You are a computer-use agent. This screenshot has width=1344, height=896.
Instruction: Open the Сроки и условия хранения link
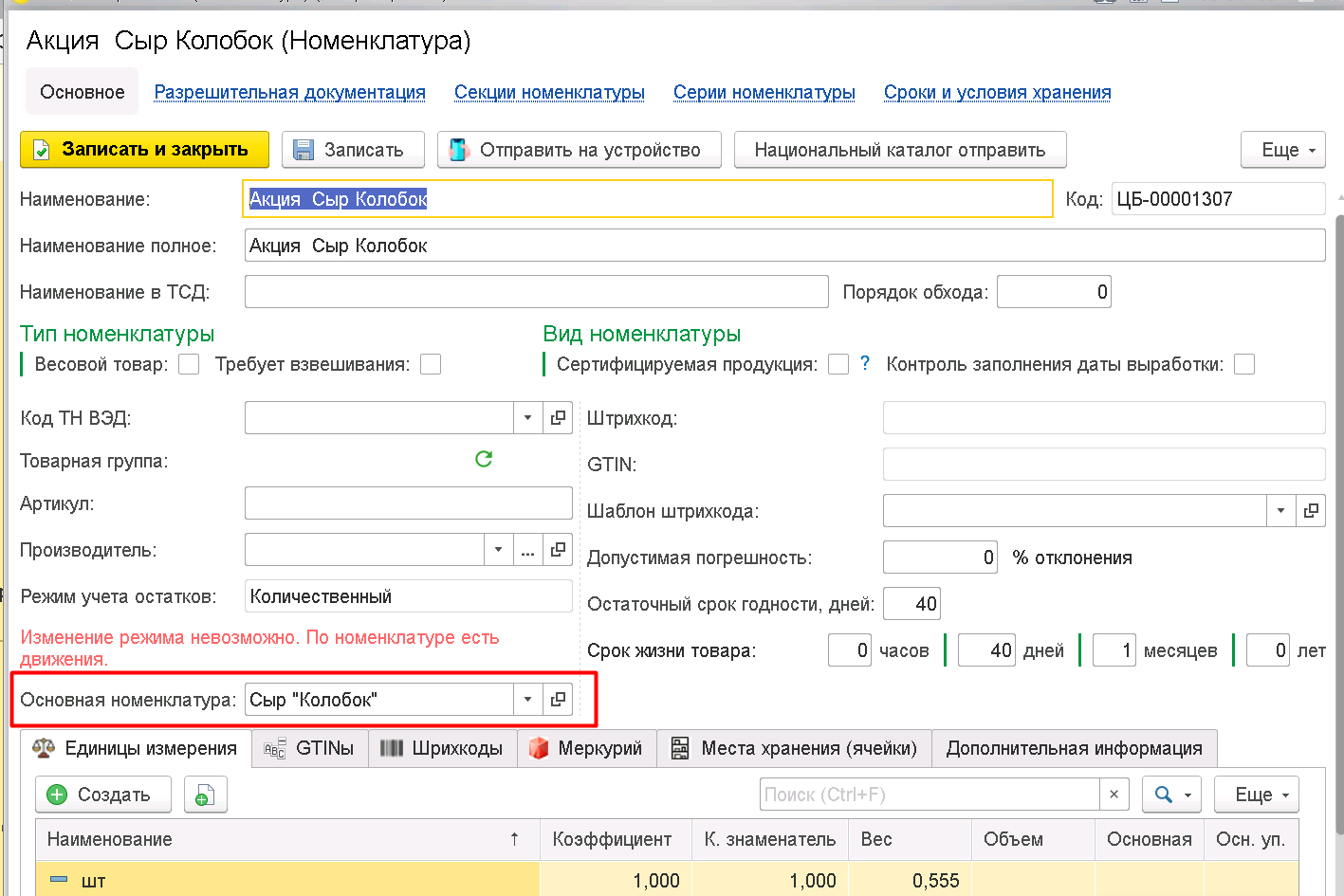click(x=997, y=92)
